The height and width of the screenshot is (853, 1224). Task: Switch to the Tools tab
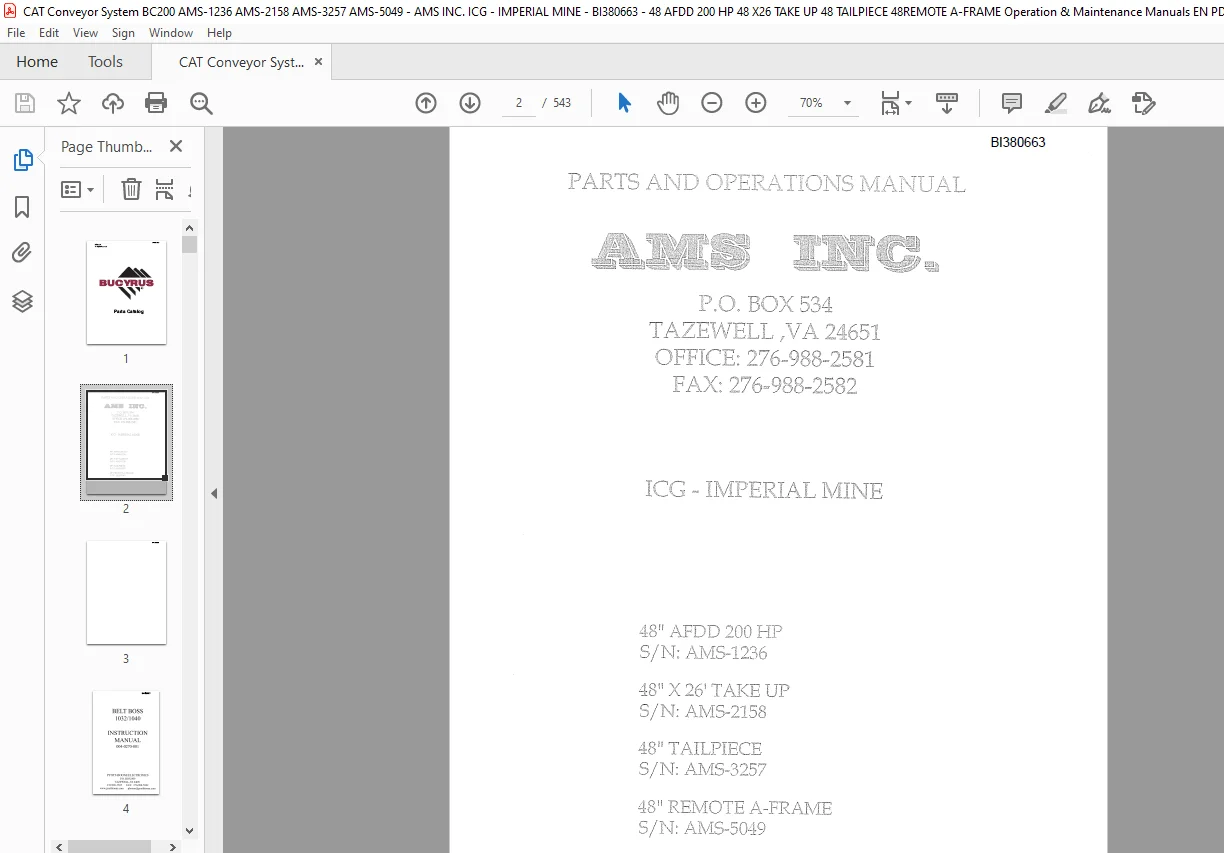pyautogui.click(x=105, y=62)
